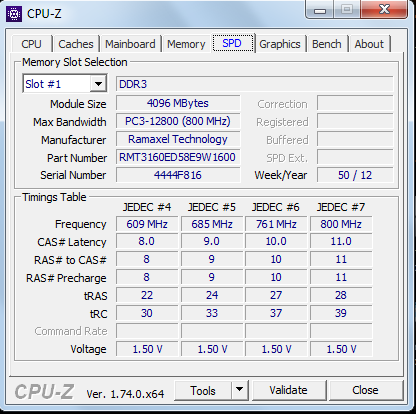Open the Caches tab
416x414 pixels.
point(76,44)
